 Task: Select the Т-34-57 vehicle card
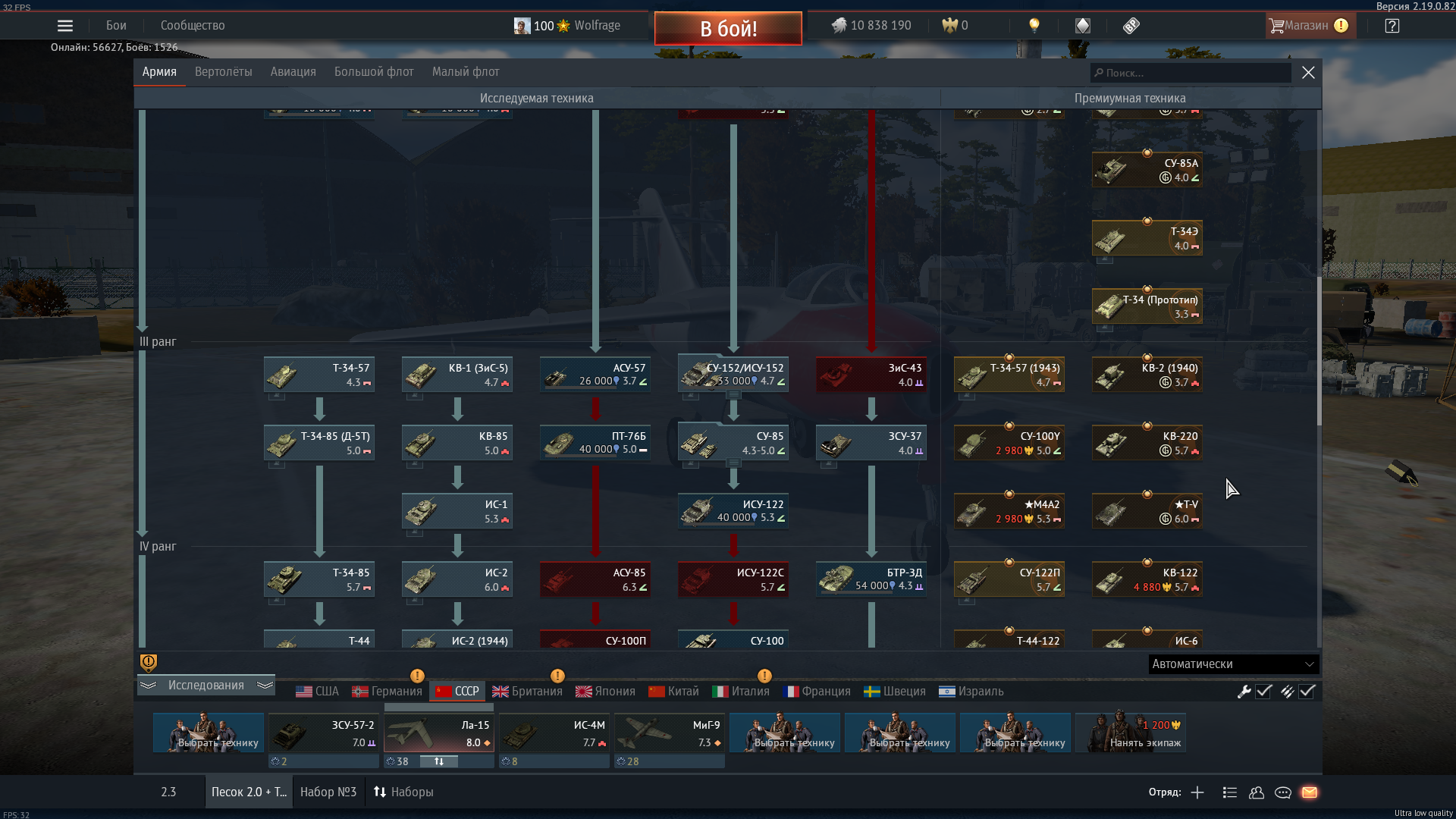318,375
